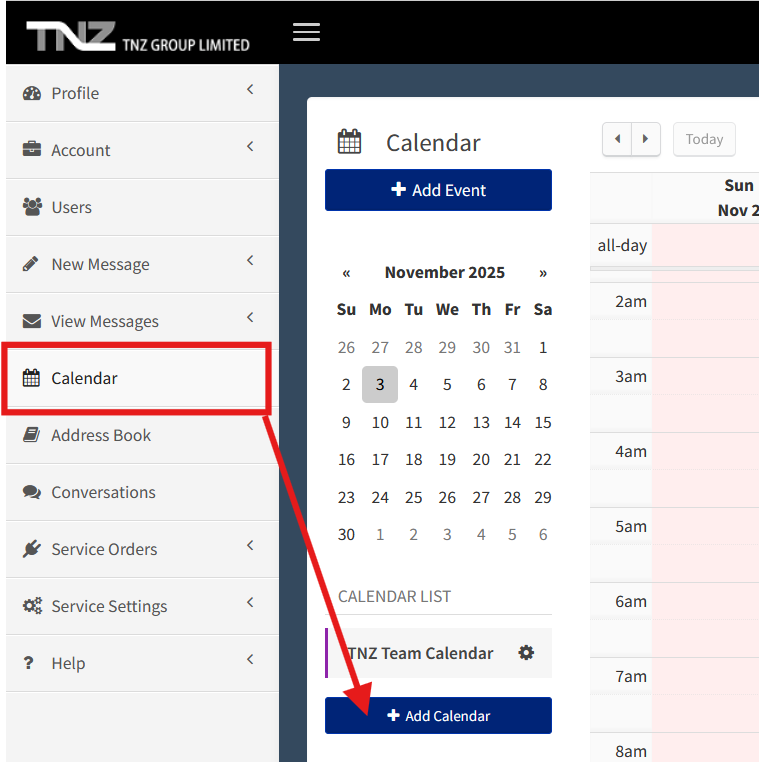The image size is (759, 762).
Task: Expand the Help menu chevron
Action: pos(250,659)
